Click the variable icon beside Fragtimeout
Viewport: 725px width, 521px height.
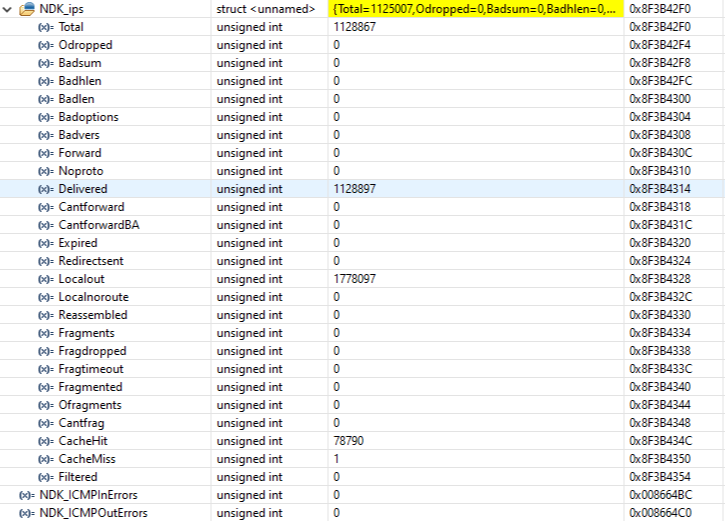[46, 370]
